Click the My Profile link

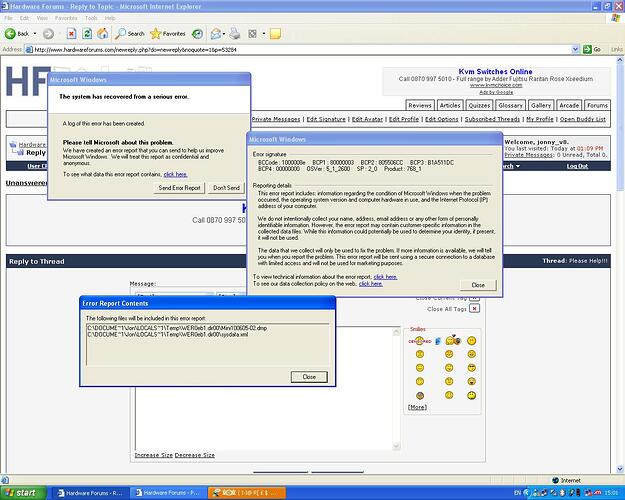tap(540, 119)
